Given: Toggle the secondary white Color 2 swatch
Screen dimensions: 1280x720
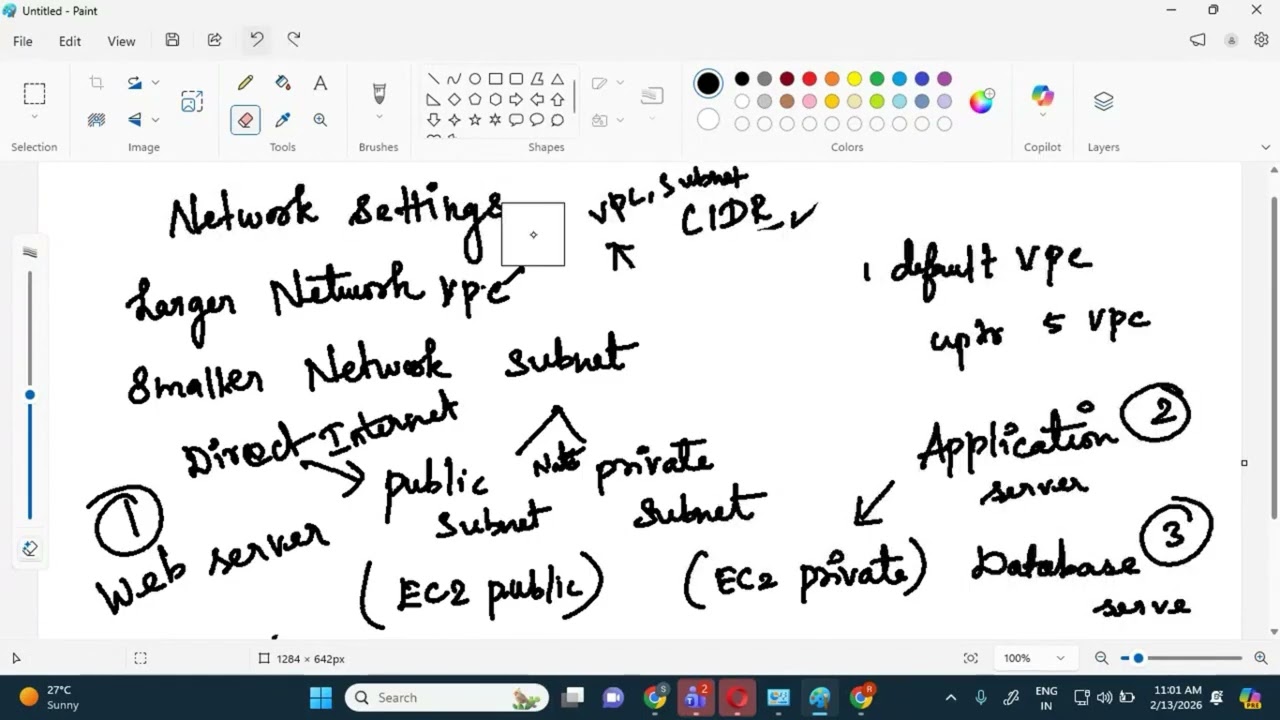Looking at the screenshot, I should (708, 120).
